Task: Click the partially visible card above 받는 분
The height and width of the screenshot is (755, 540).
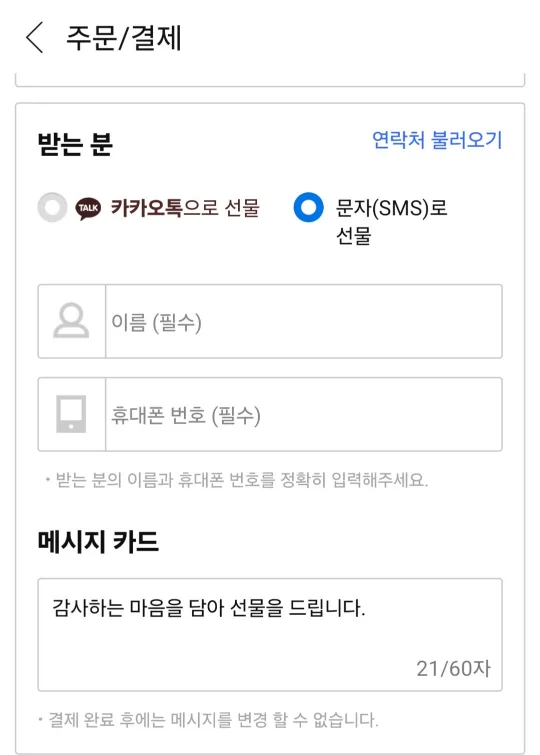Action: coord(270,80)
